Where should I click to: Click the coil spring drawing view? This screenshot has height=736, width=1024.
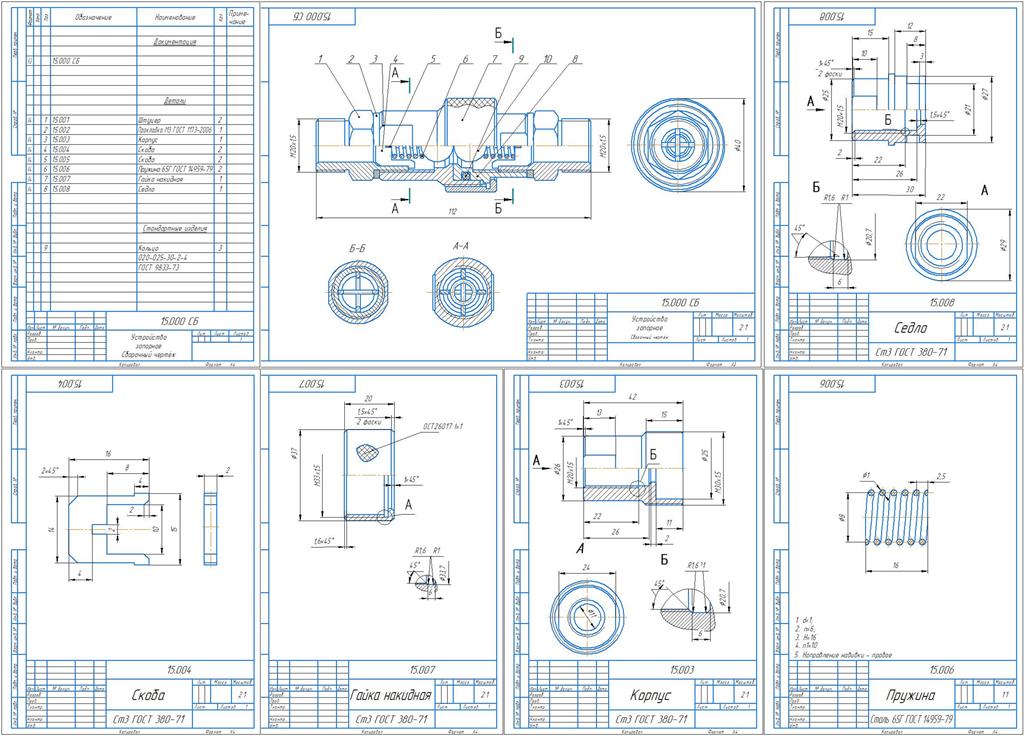point(896,517)
